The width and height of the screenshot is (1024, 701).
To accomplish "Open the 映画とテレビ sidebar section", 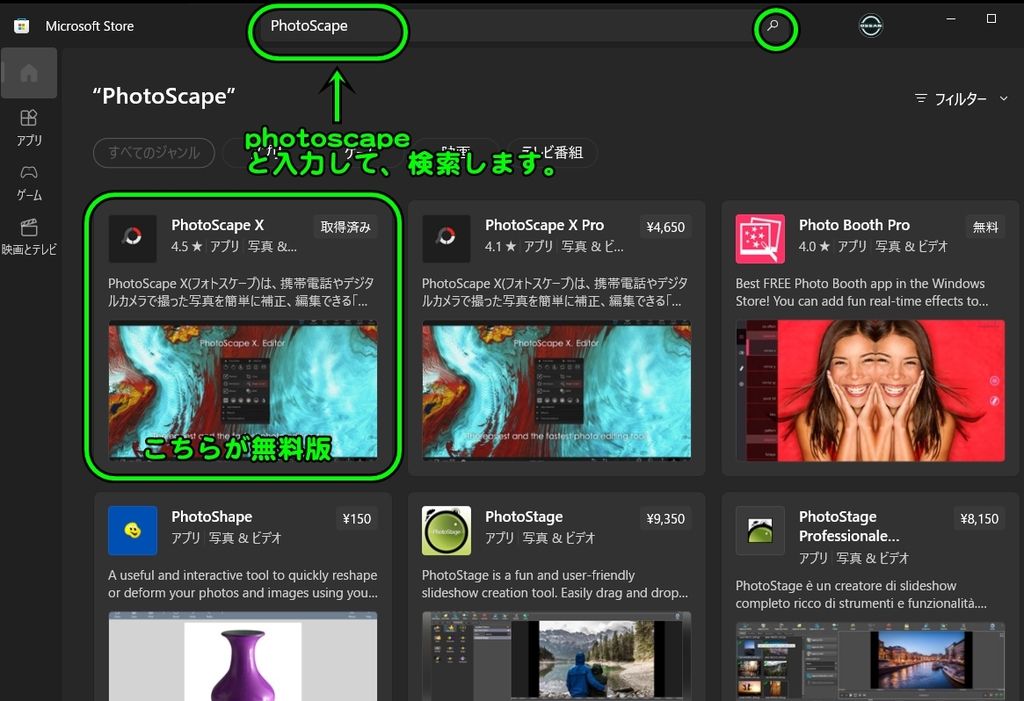I will 29,237.
